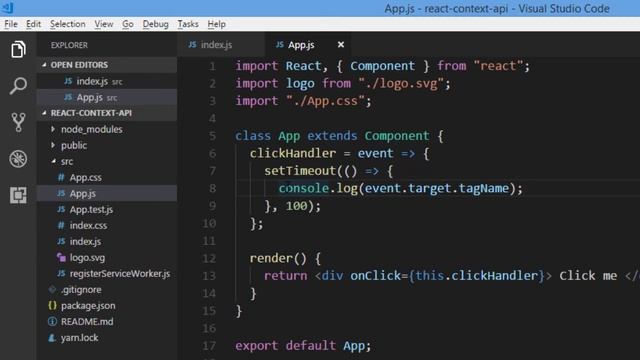The width and height of the screenshot is (640, 360).
Task: Click 'render()' in the code editor
Action: (278, 258)
